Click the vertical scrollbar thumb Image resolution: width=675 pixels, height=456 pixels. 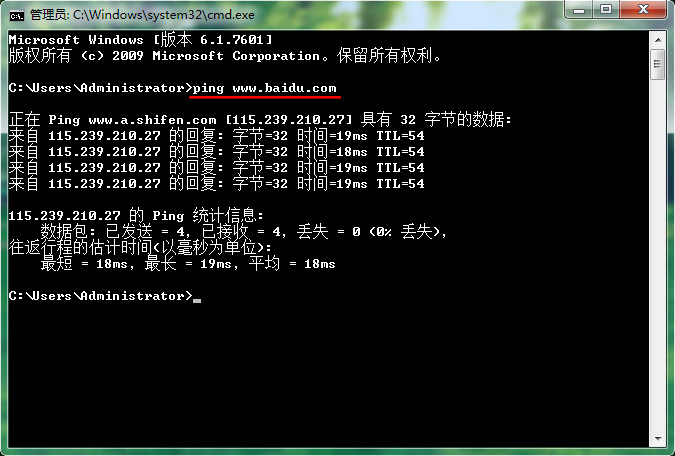point(658,64)
